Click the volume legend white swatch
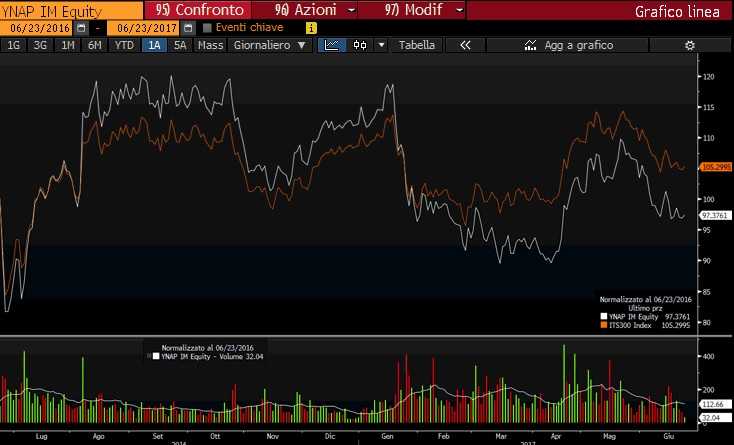The width and height of the screenshot is (734, 445). [156, 357]
